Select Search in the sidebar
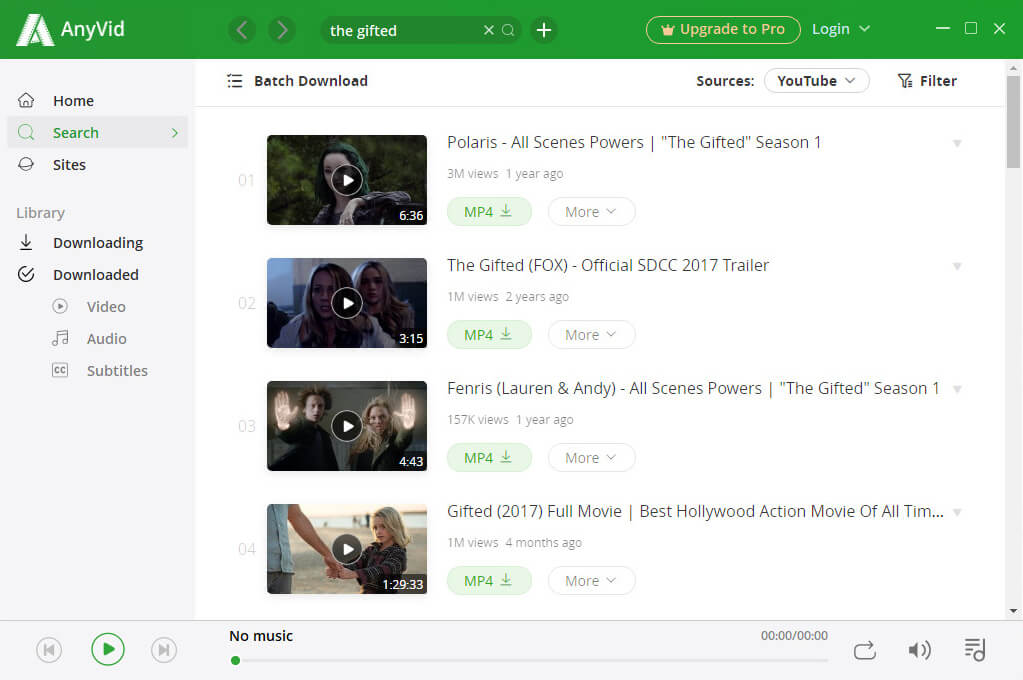Viewport: 1023px width, 680px height. [x=98, y=132]
